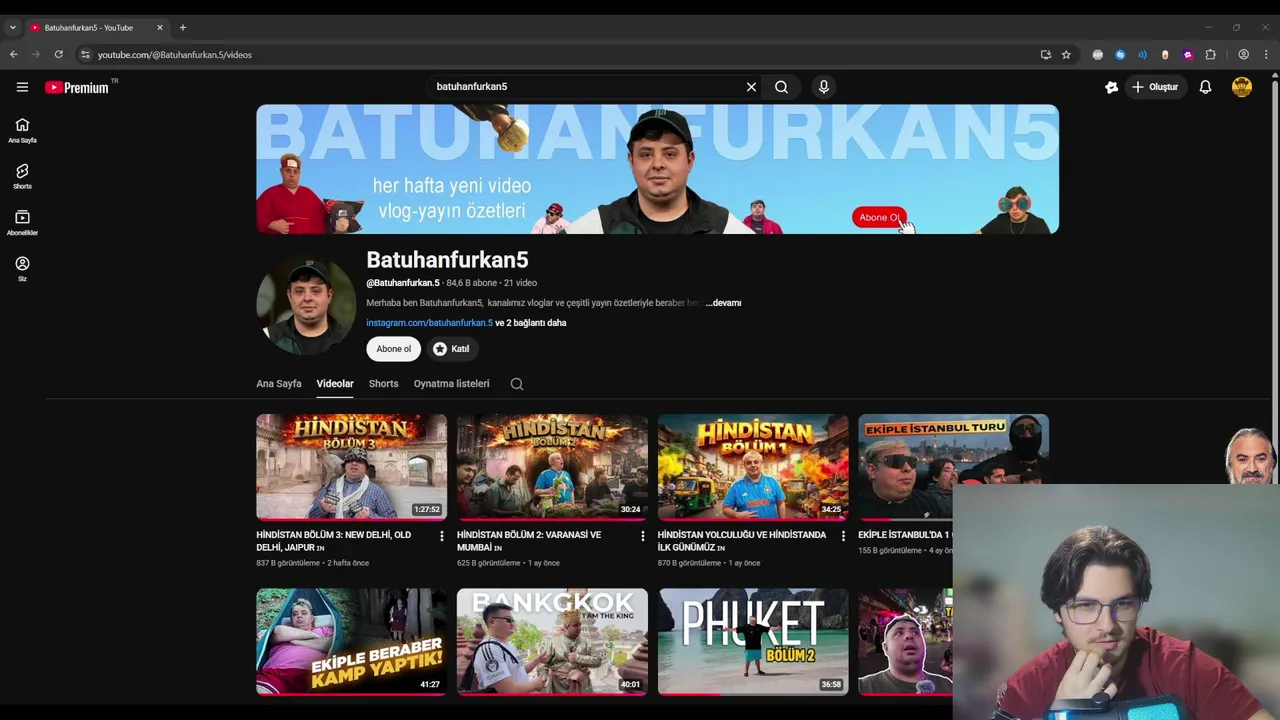Open options for HİNDİSTAN YOLCULUĞU video

pos(843,536)
